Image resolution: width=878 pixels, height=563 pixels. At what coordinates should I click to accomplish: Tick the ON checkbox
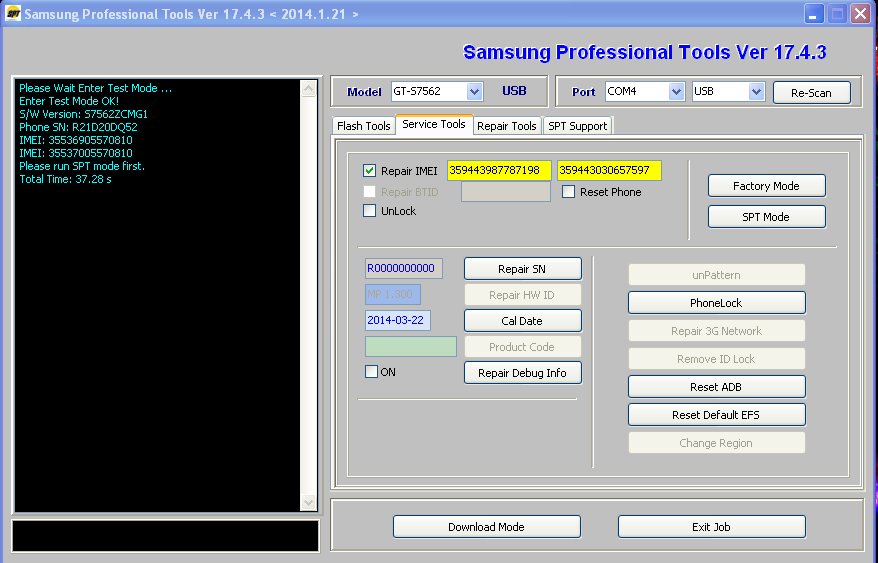(x=371, y=371)
